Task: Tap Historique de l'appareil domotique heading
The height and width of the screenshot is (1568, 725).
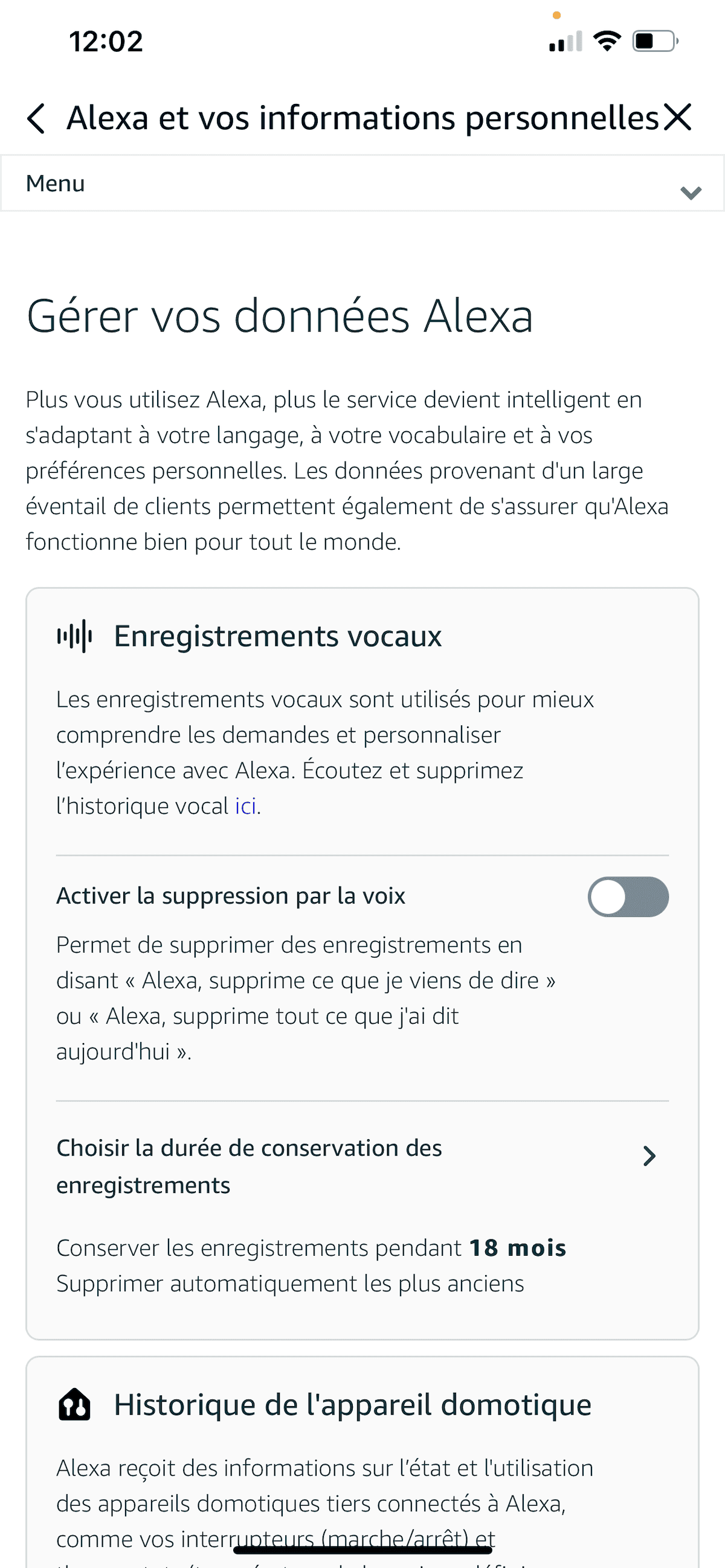Action: point(352,1405)
